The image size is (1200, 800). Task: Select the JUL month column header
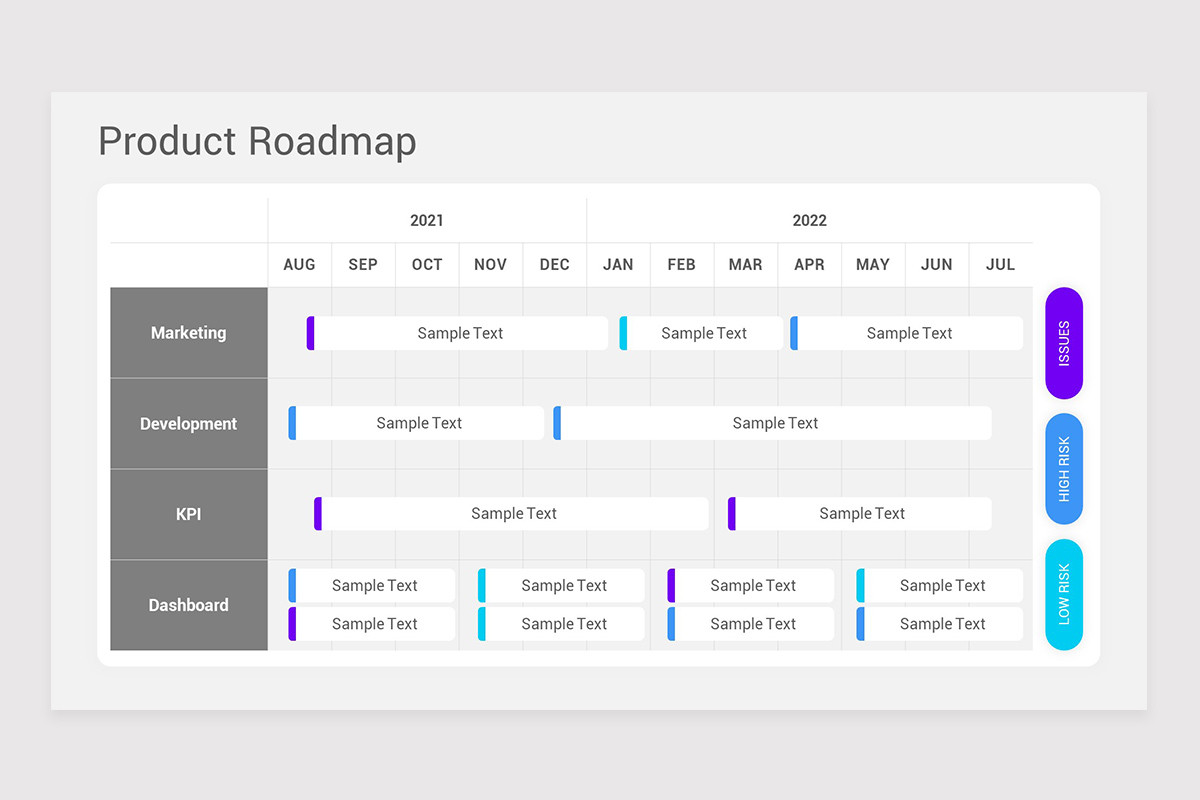click(x=1000, y=264)
